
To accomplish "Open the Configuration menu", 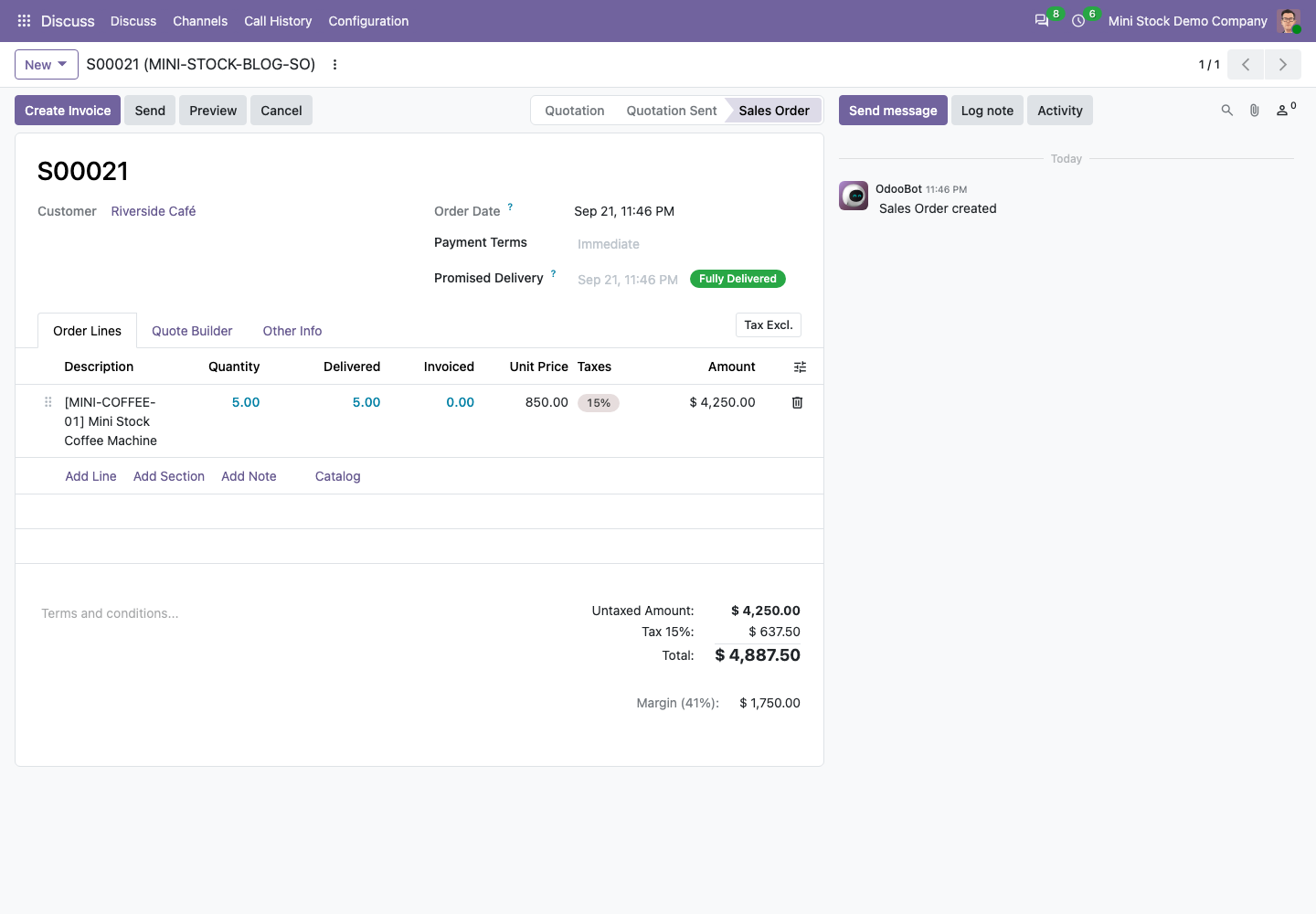I will 368,21.
